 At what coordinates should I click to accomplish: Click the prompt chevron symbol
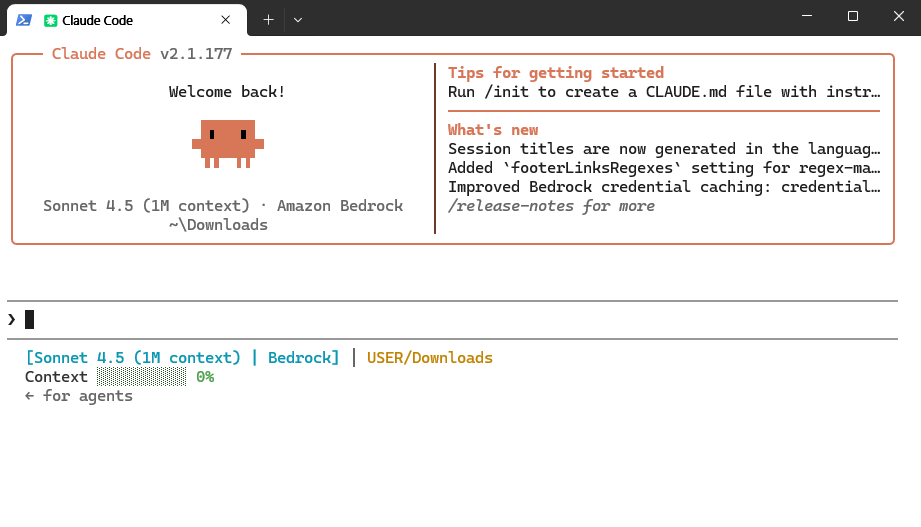click(12, 320)
